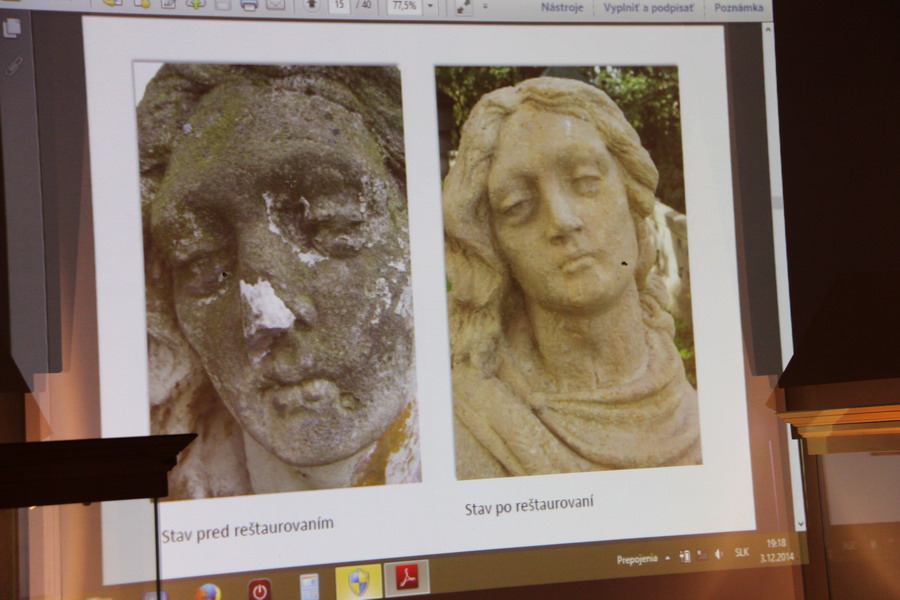Open the Vyplniť a podpísať pane
900x600 pixels.
tap(649, 8)
